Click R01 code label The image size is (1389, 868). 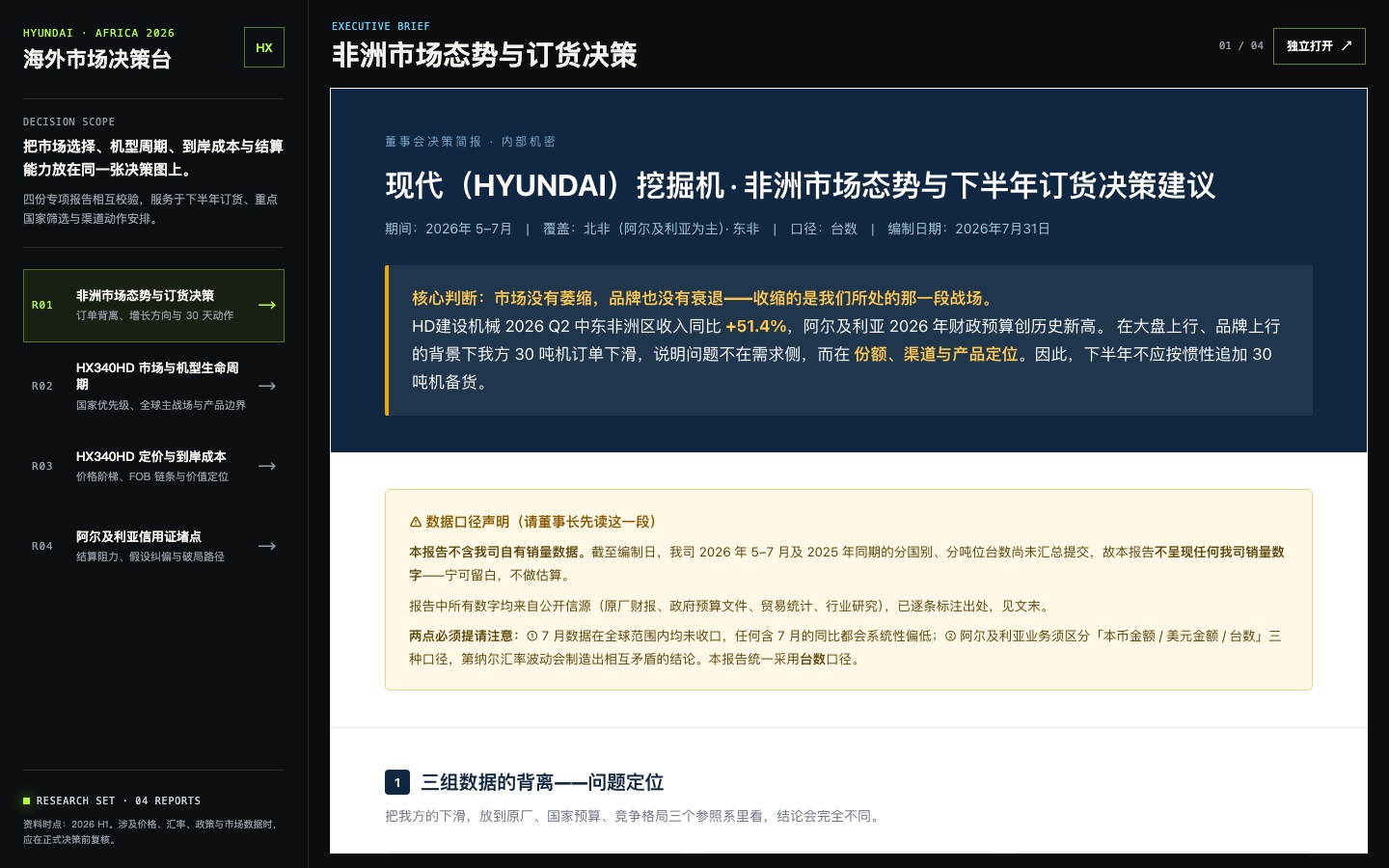(42, 305)
